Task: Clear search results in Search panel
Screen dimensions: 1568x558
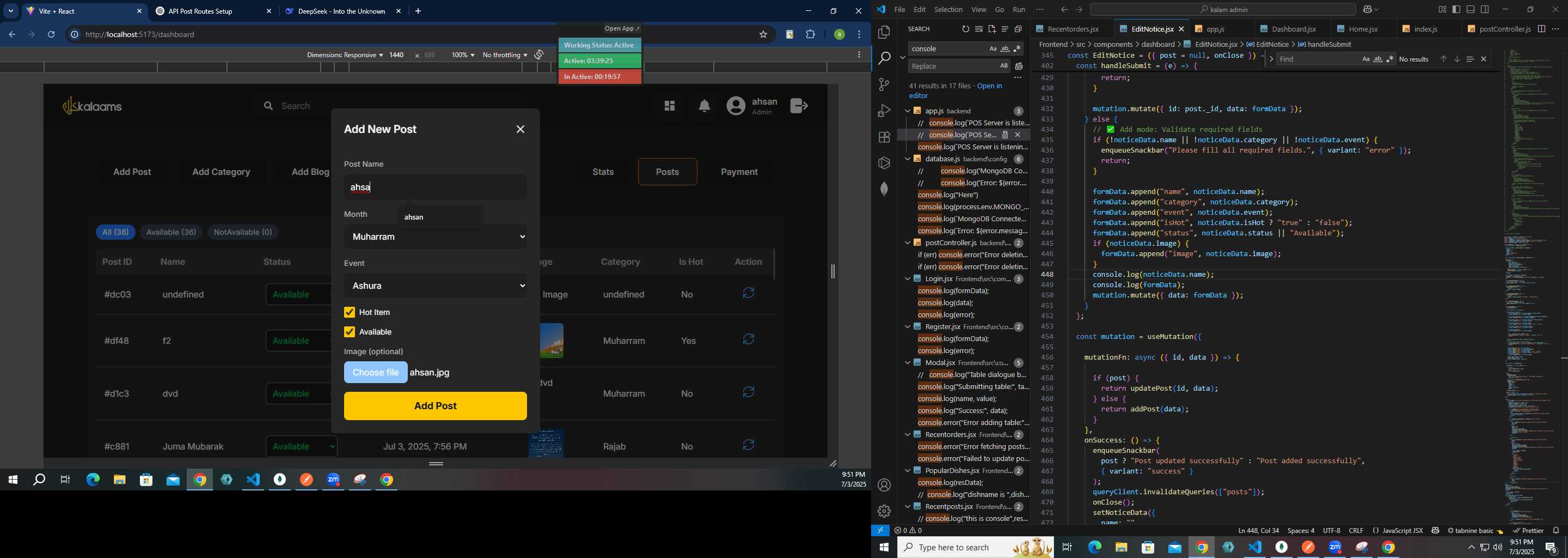Action: click(979, 29)
